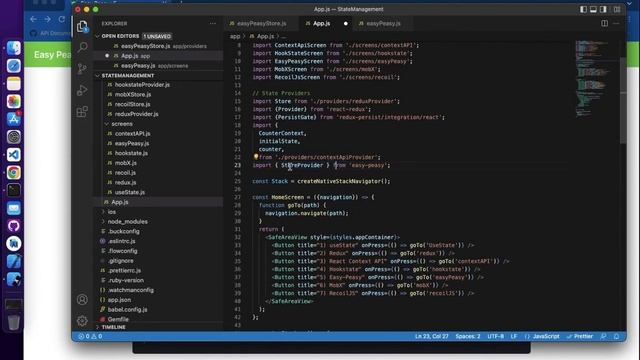Click the split editor right icon
Viewport: 640px width, 360px height.
[x=604, y=24]
